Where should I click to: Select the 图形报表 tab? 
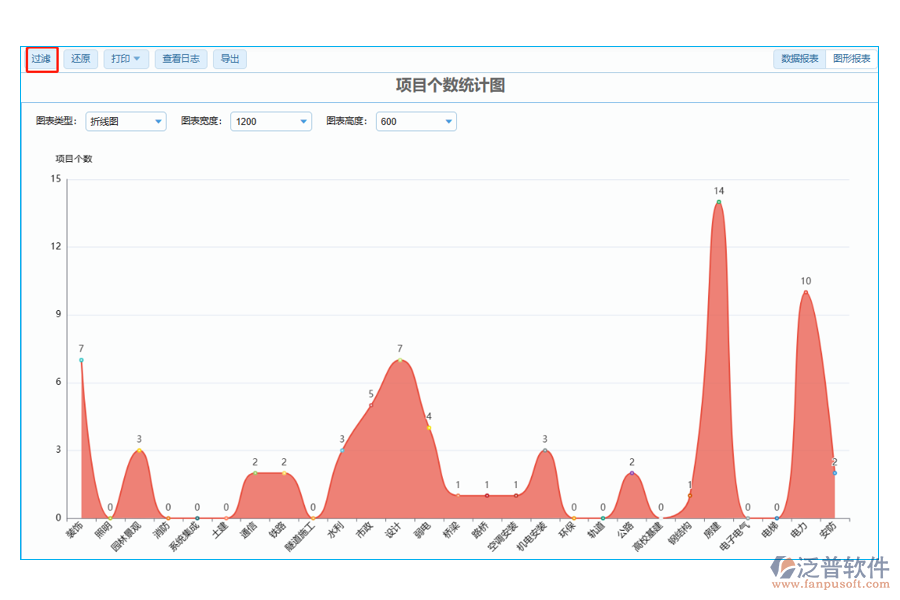pyautogui.click(x=852, y=59)
